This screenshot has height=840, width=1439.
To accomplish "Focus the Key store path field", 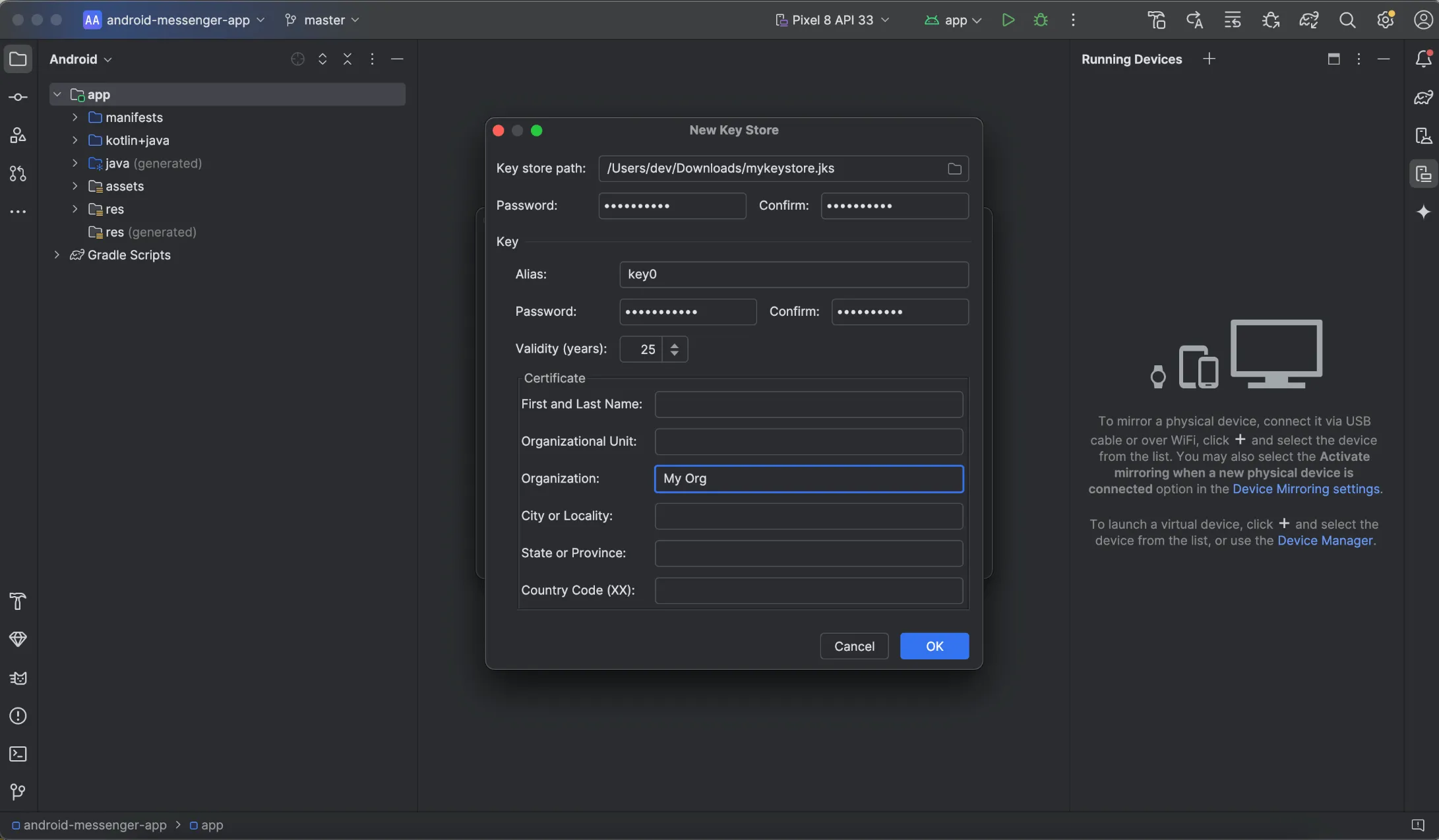I will click(x=783, y=169).
